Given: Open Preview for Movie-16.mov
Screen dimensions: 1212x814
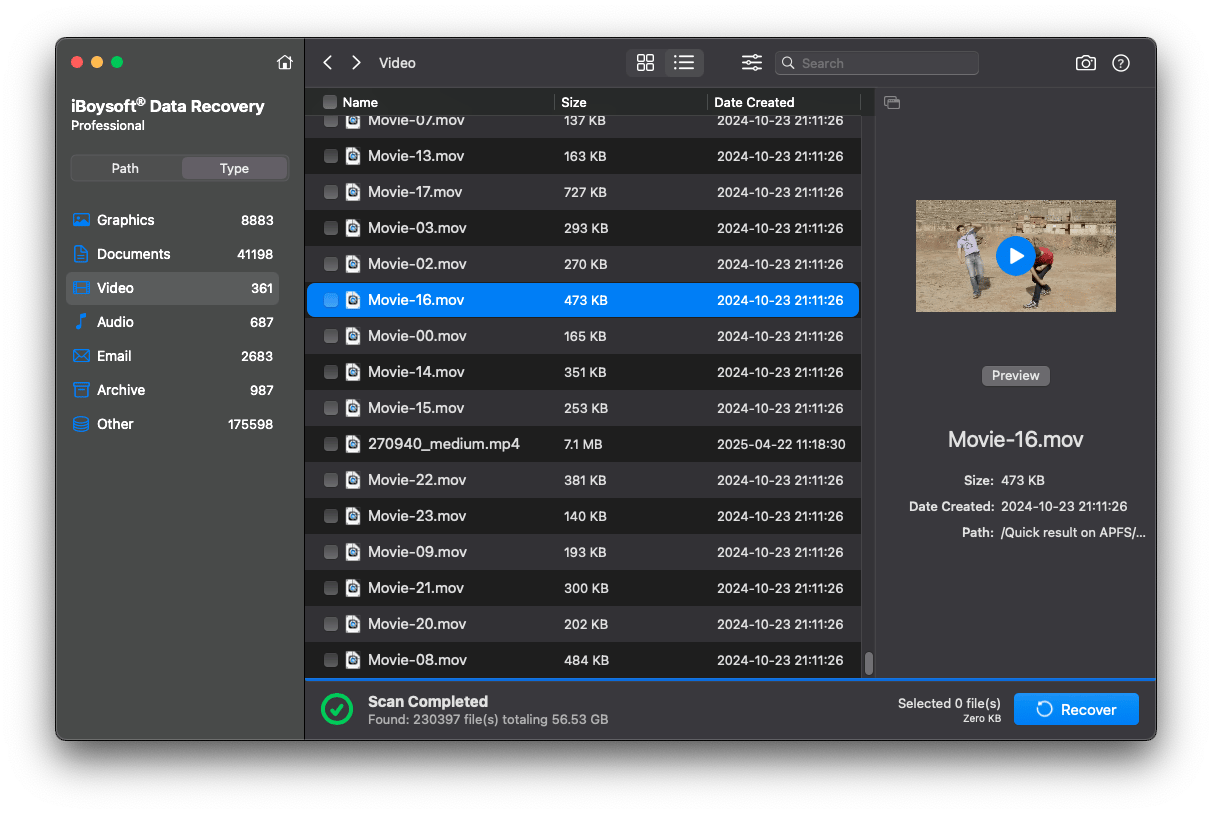Looking at the screenshot, I should point(1015,375).
